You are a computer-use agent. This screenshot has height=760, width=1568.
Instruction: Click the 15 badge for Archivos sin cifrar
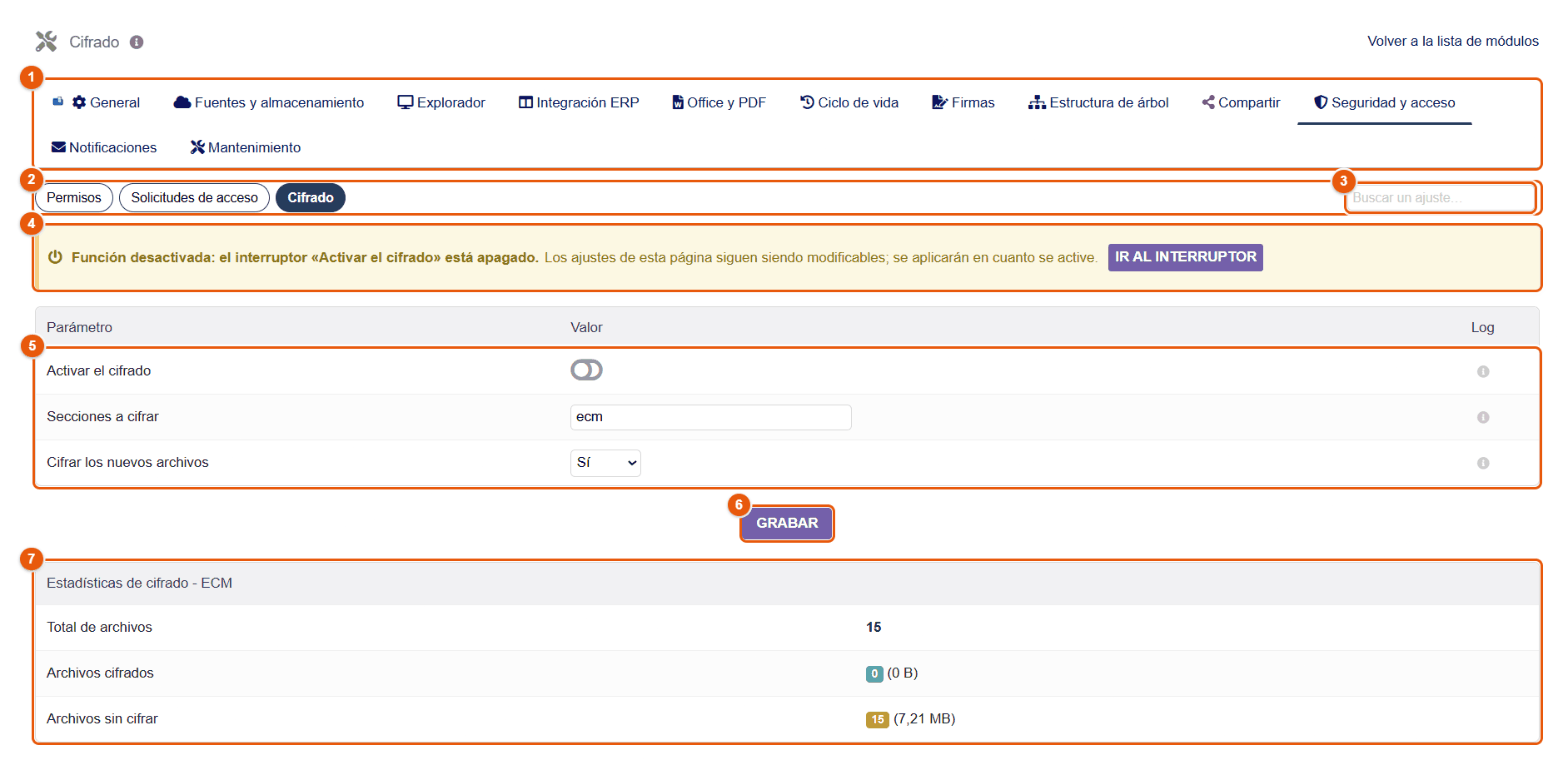(878, 719)
